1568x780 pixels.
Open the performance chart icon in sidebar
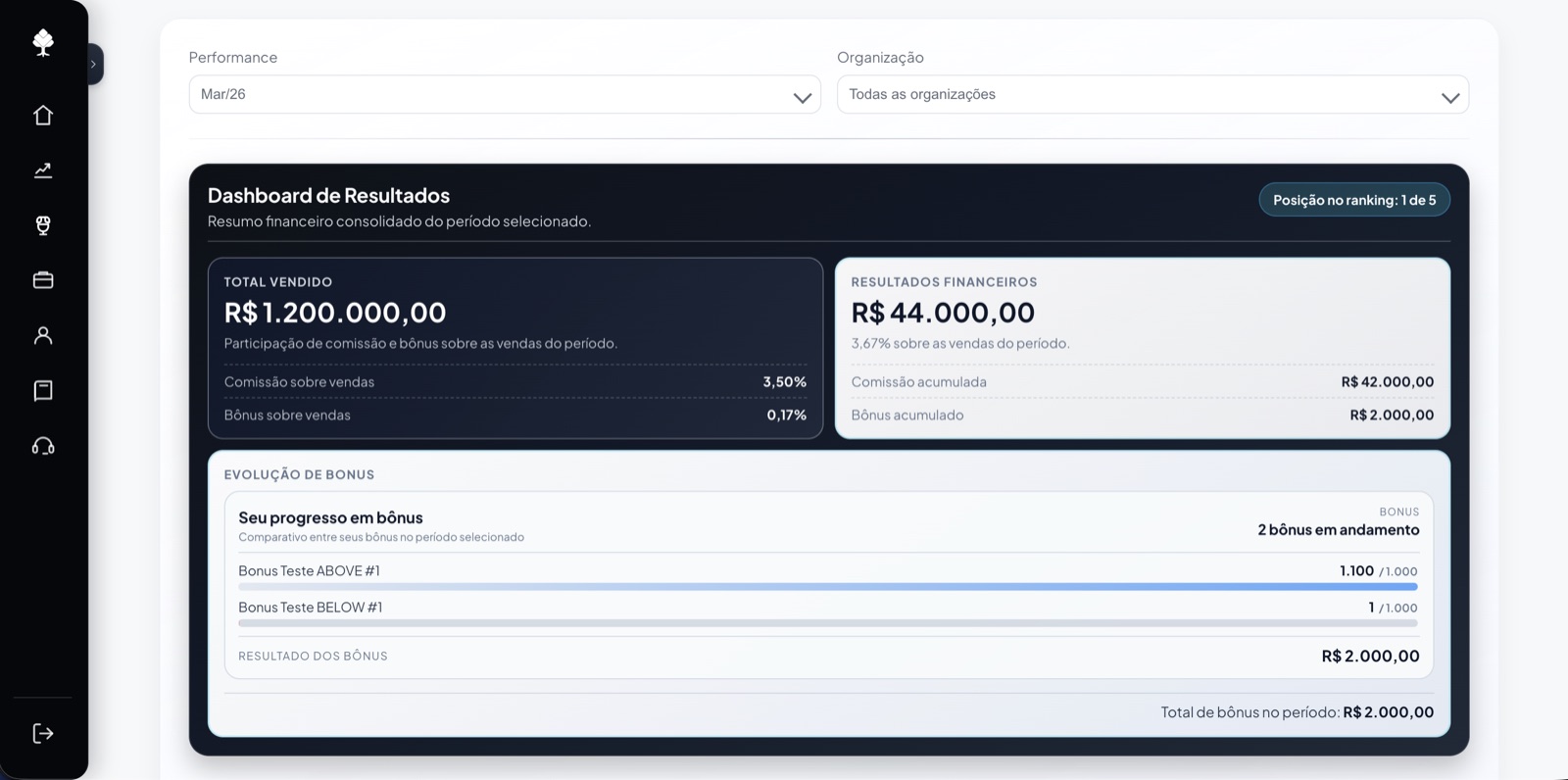pyautogui.click(x=43, y=171)
